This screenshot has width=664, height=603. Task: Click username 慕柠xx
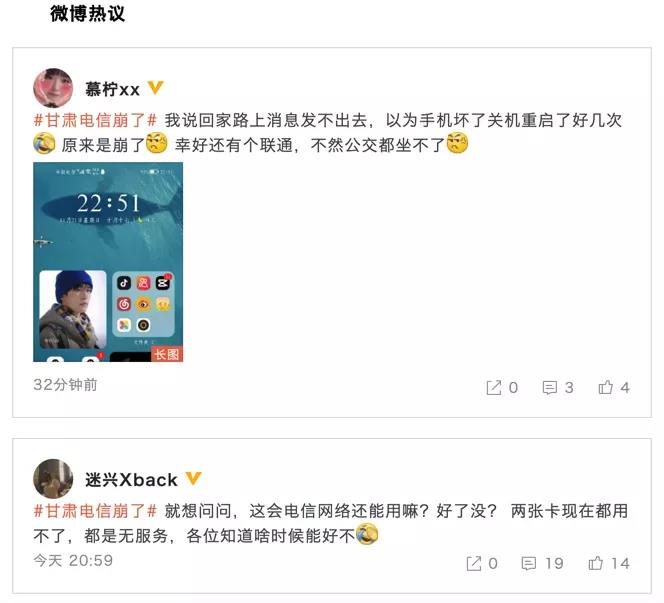point(112,89)
